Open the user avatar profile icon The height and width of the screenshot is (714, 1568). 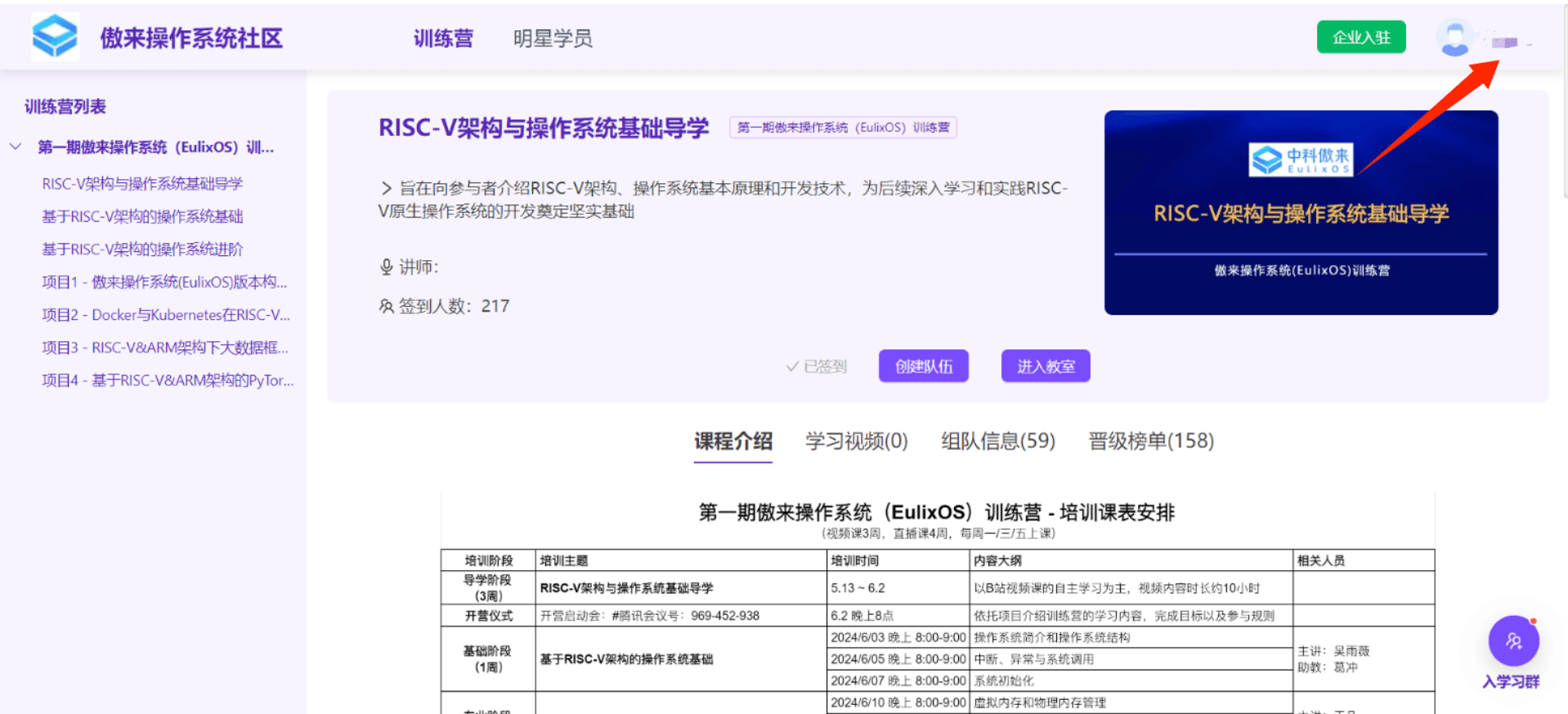(1454, 38)
